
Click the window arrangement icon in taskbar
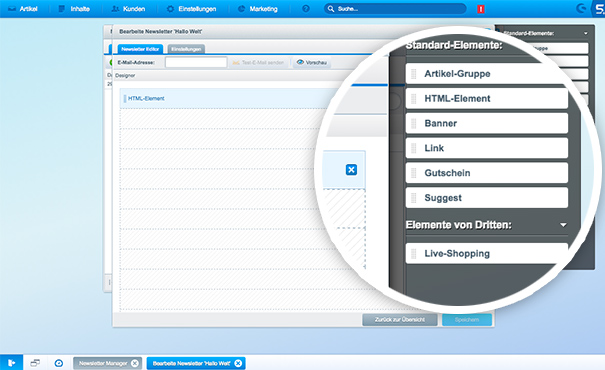pyautogui.click(x=35, y=363)
